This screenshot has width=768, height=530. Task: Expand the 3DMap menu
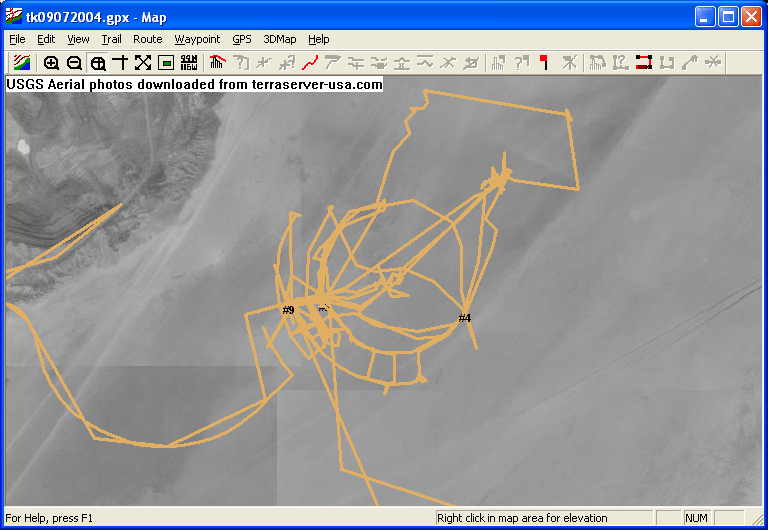pyautogui.click(x=279, y=39)
